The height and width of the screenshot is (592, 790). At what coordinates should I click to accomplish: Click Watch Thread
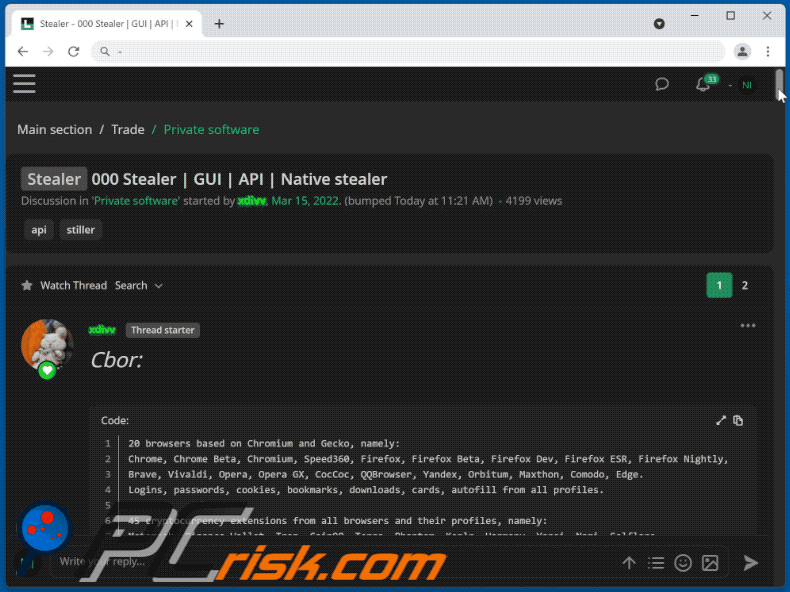pyautogui.click(x=74, y=286)
